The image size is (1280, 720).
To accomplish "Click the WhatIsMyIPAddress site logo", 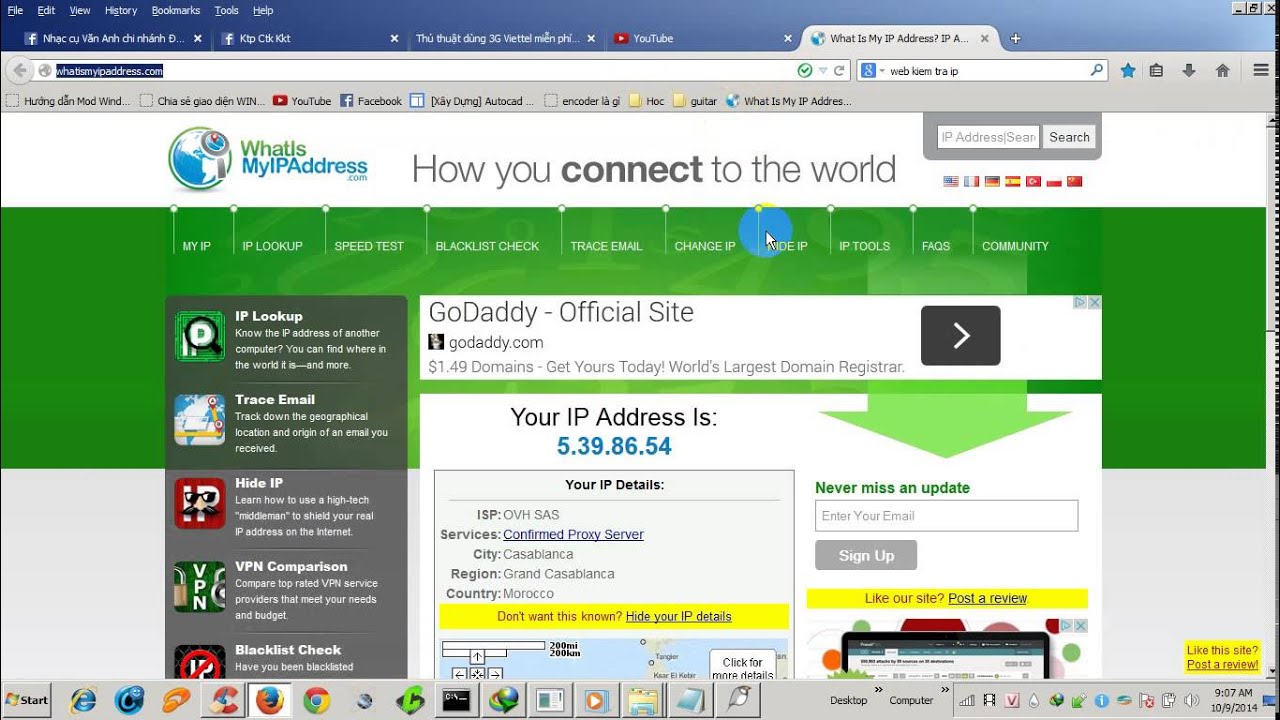I will tap(268, 160).
